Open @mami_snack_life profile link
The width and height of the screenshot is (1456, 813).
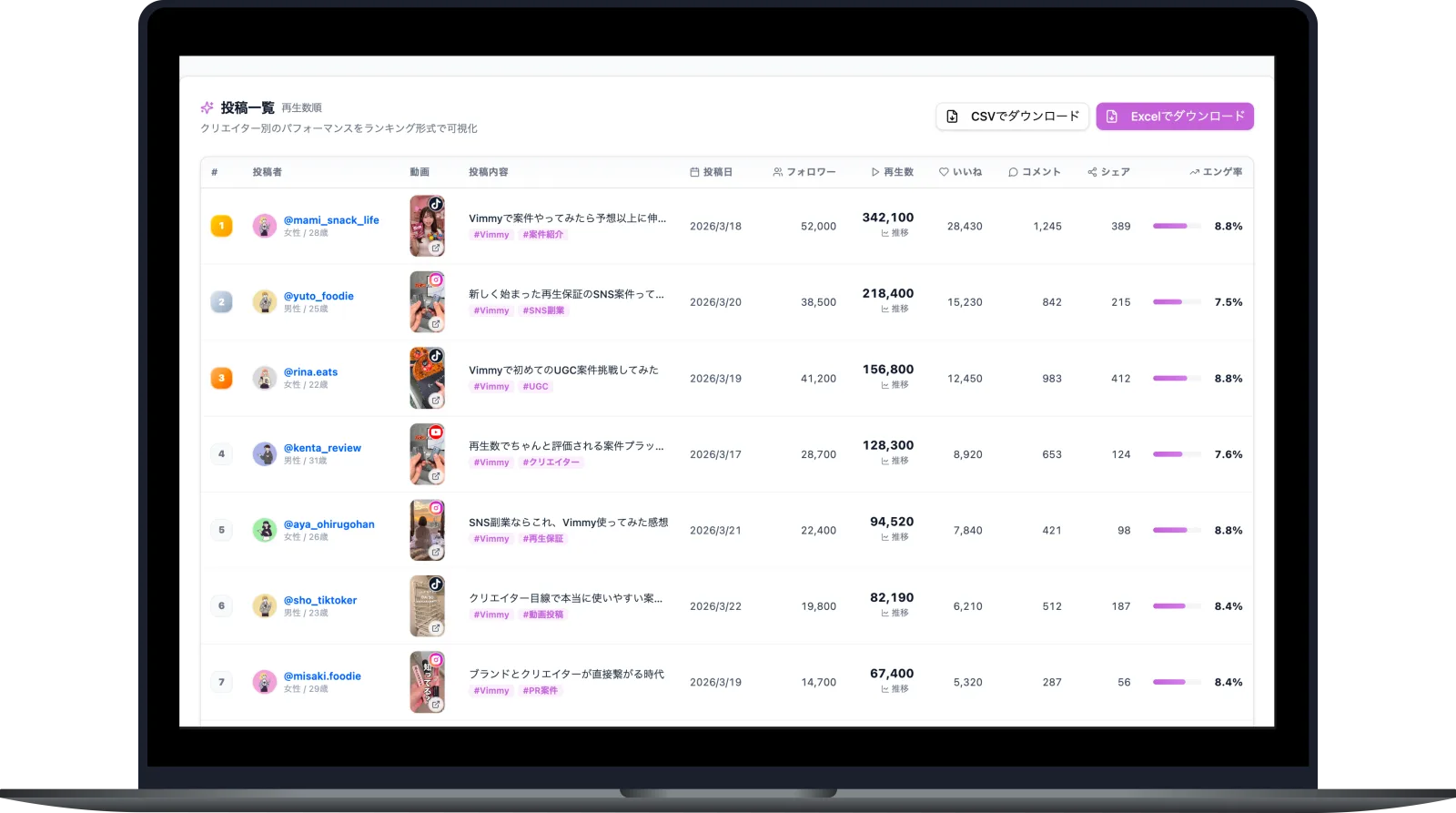[x=331, y=220]
